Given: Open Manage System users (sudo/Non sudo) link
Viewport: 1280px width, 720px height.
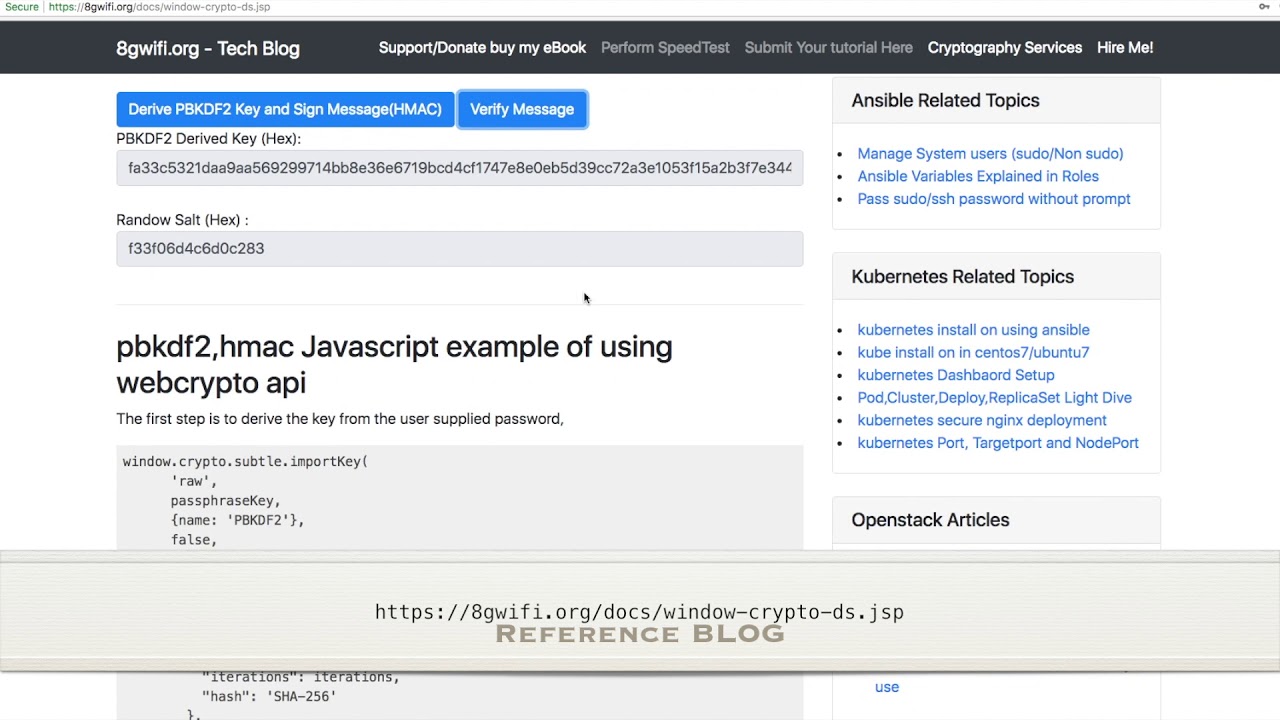Looking at the screenshot, I should [990, 154].
